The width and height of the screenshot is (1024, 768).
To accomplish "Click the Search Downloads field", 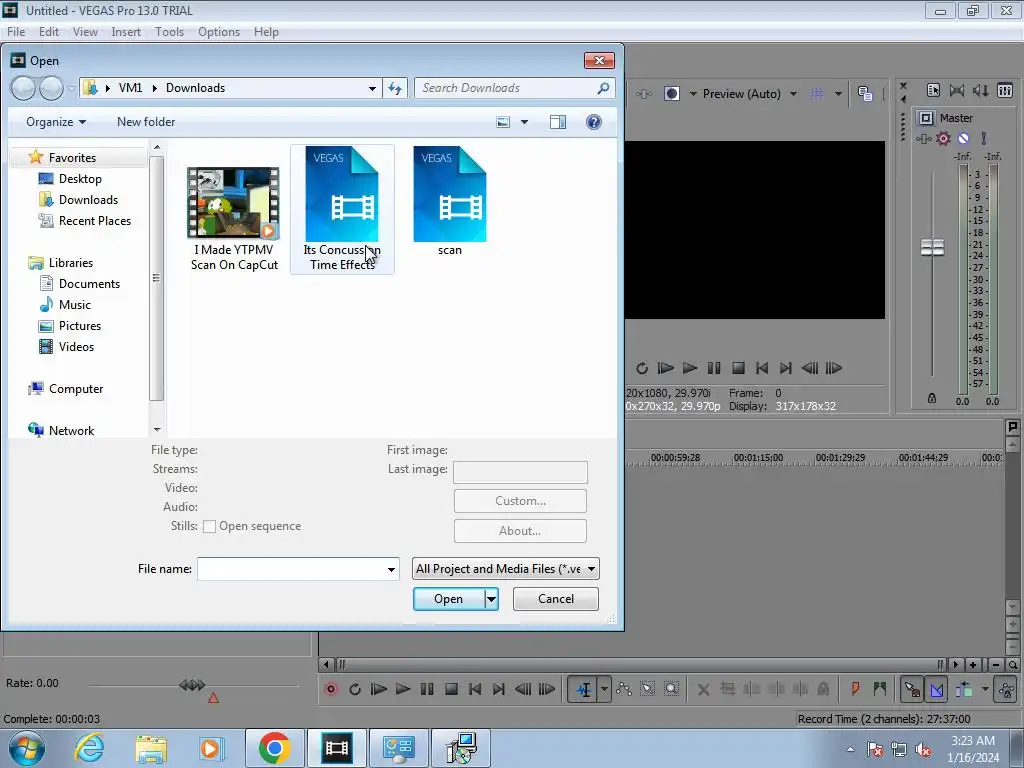I will pos(515,88).
